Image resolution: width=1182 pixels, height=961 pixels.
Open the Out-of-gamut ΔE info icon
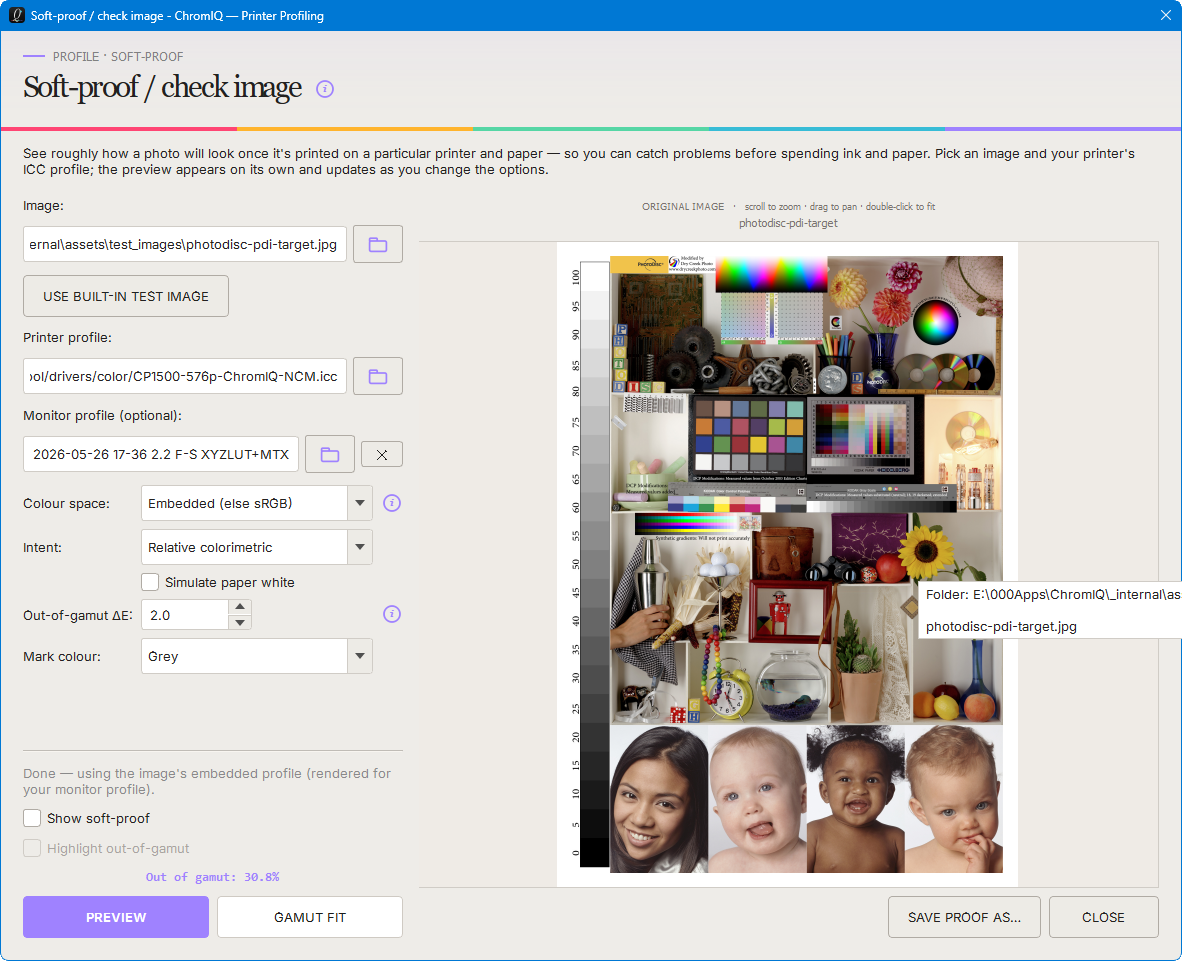click(392, 614)
